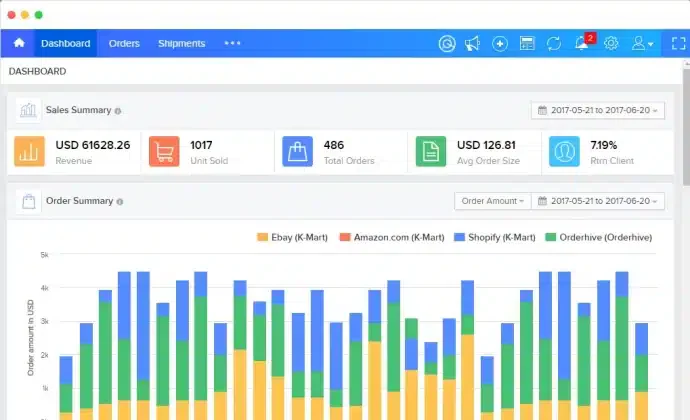Click the circular support chat icon

point(447,44)
